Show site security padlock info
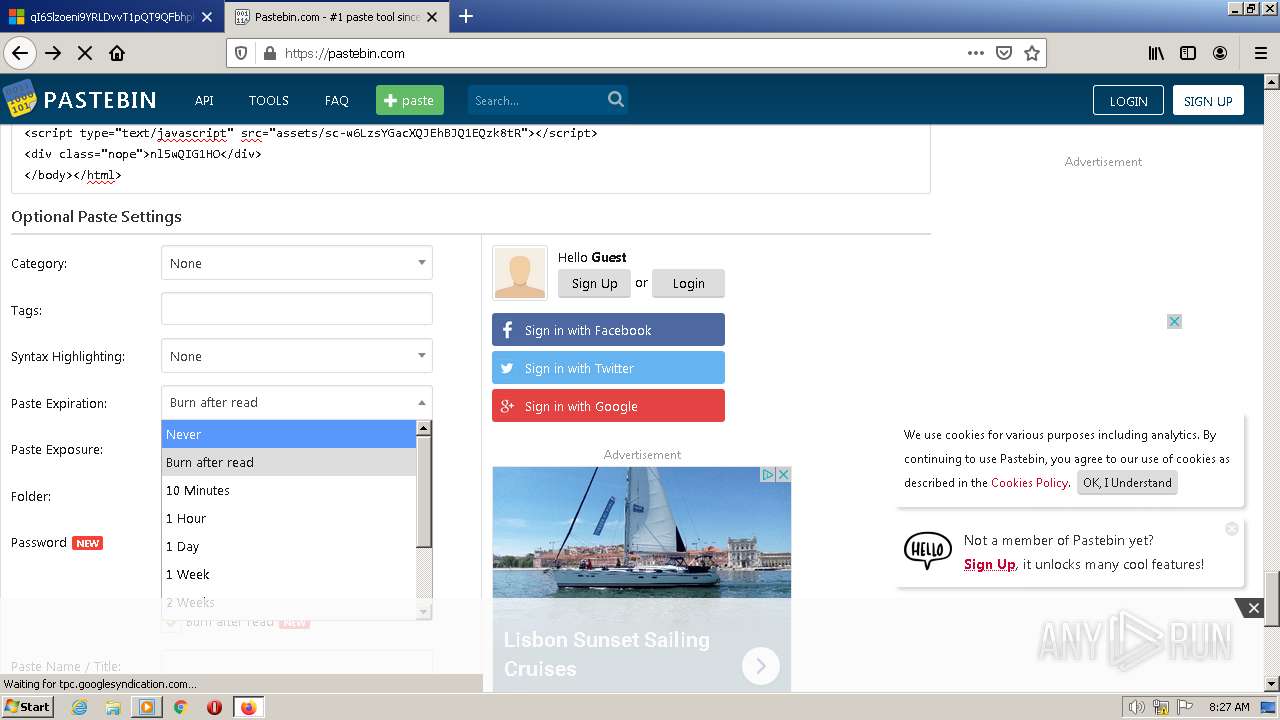The height and width of the screenshot is (720, 1280). [x=269, y=53]
